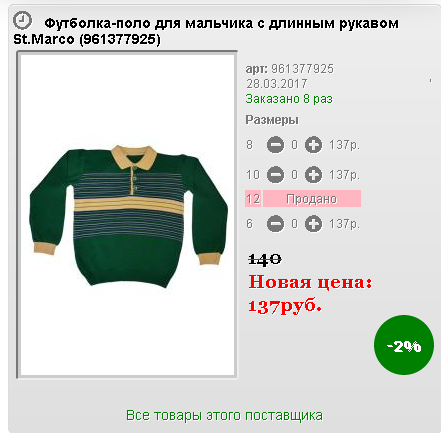Open product title link for St.Marco polo
This screenshot has width=441, height=433.
click(x=206, y=31)
